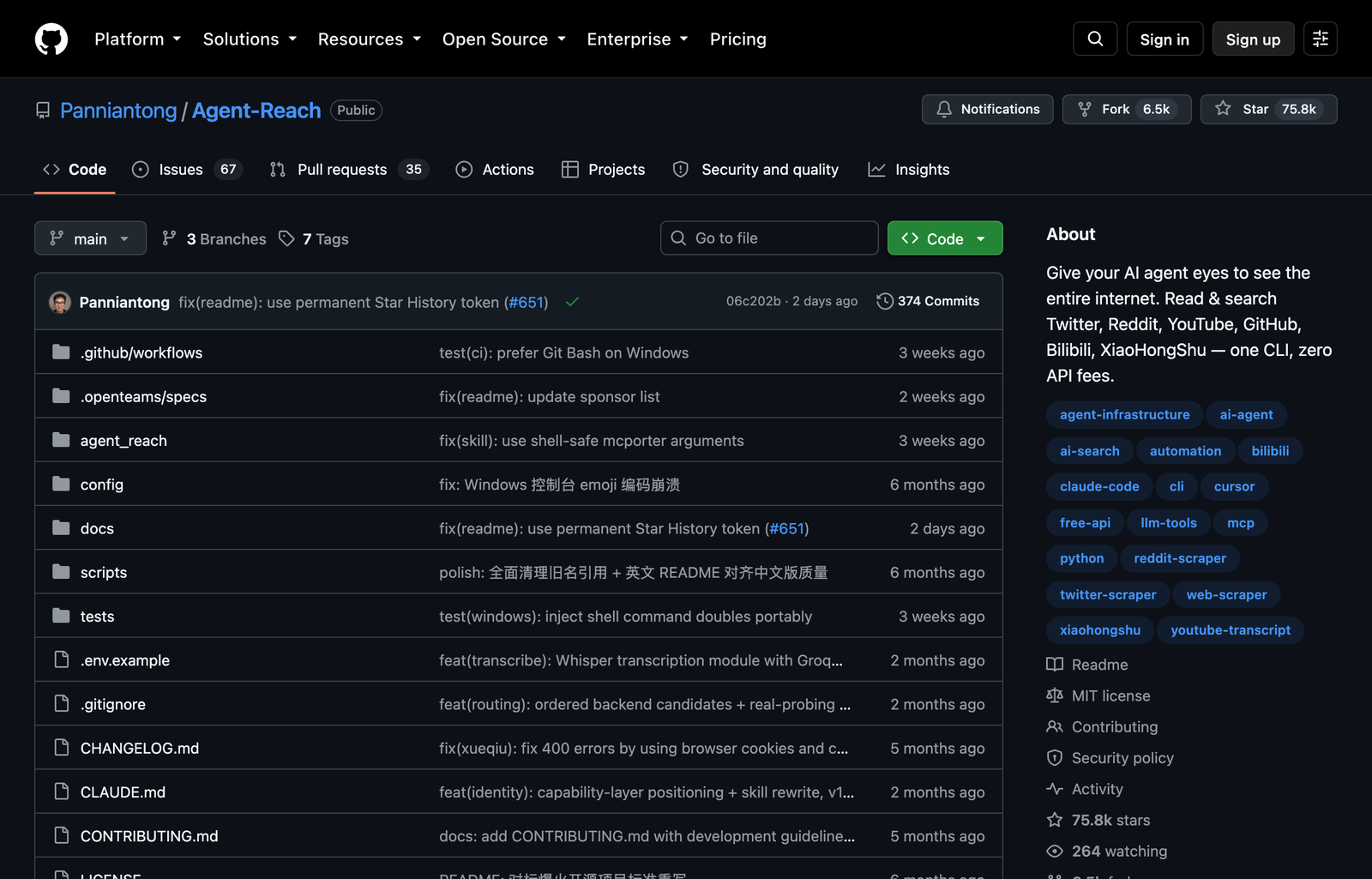The width and height of the screenshot is (1372, 879).
Task: Open the Insights tab
Action: pyautogui.click(x=909, y=170)
